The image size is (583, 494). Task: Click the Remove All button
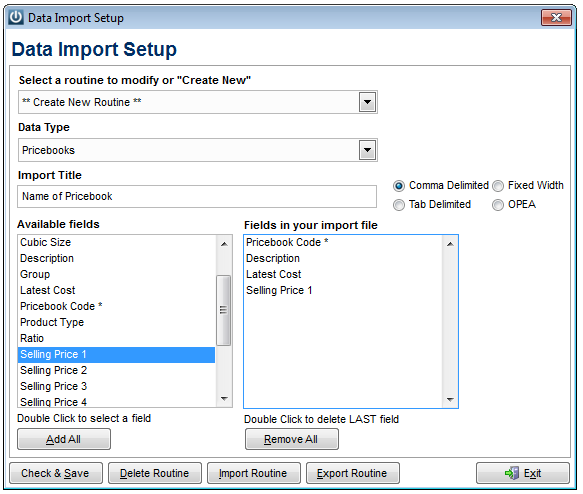[292, 439]
